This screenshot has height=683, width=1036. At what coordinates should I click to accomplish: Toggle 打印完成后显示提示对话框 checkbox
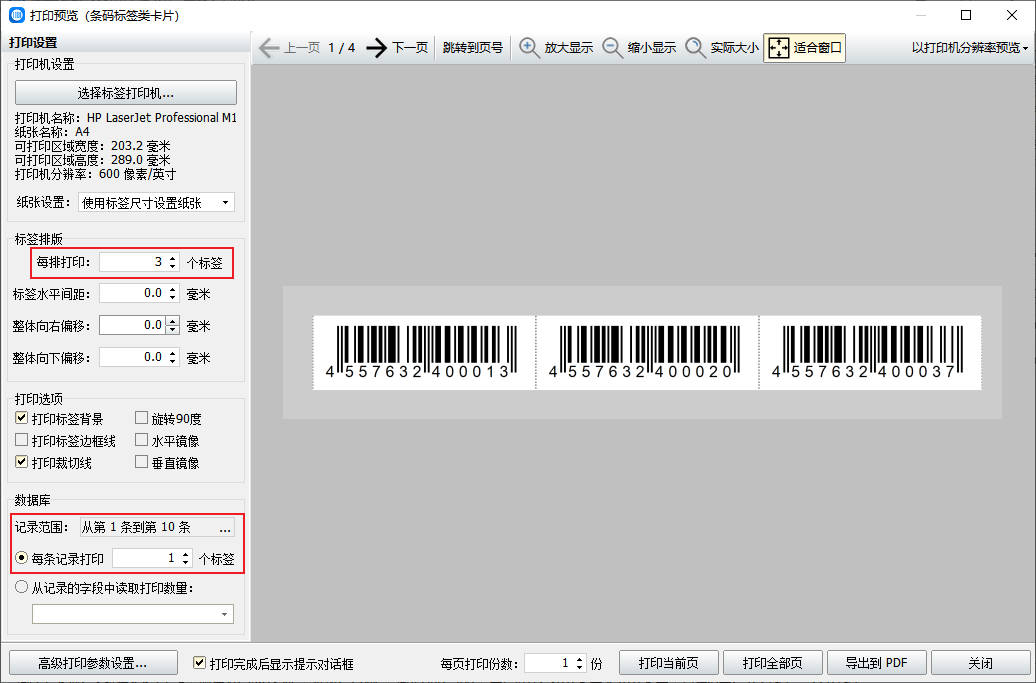coord(199,663)
